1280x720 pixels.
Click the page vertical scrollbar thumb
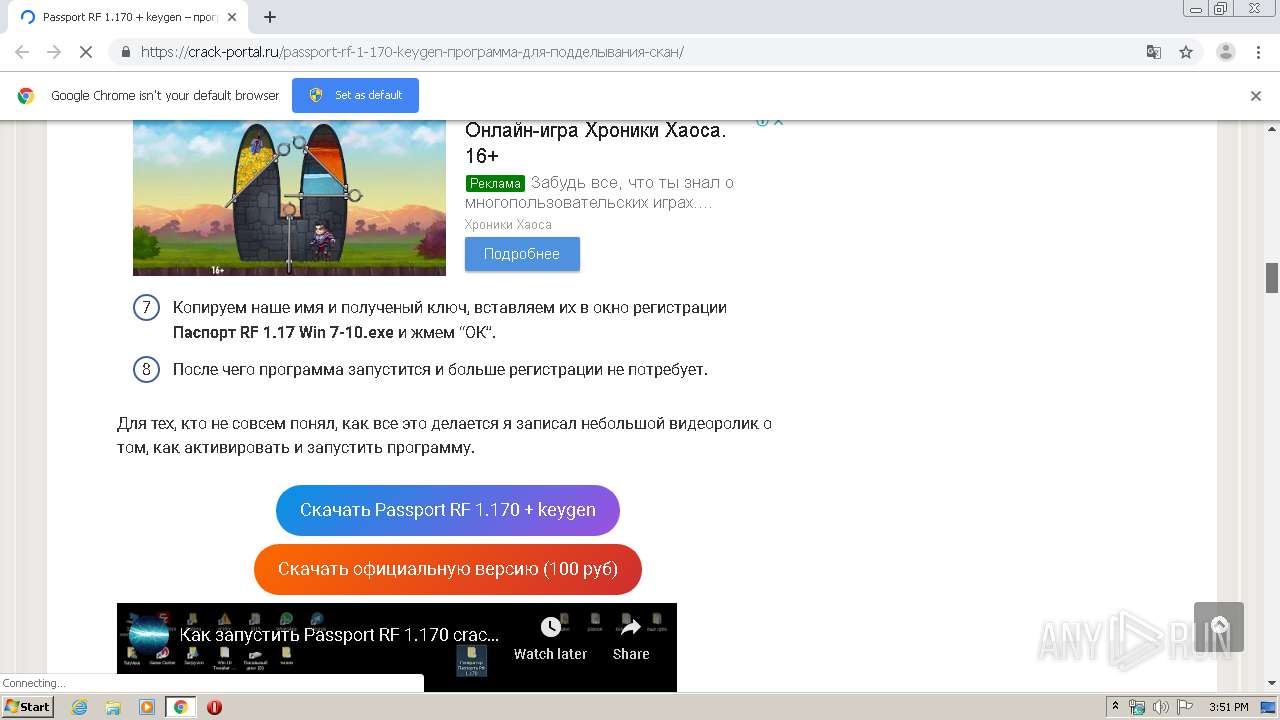tap(1272, 278)
